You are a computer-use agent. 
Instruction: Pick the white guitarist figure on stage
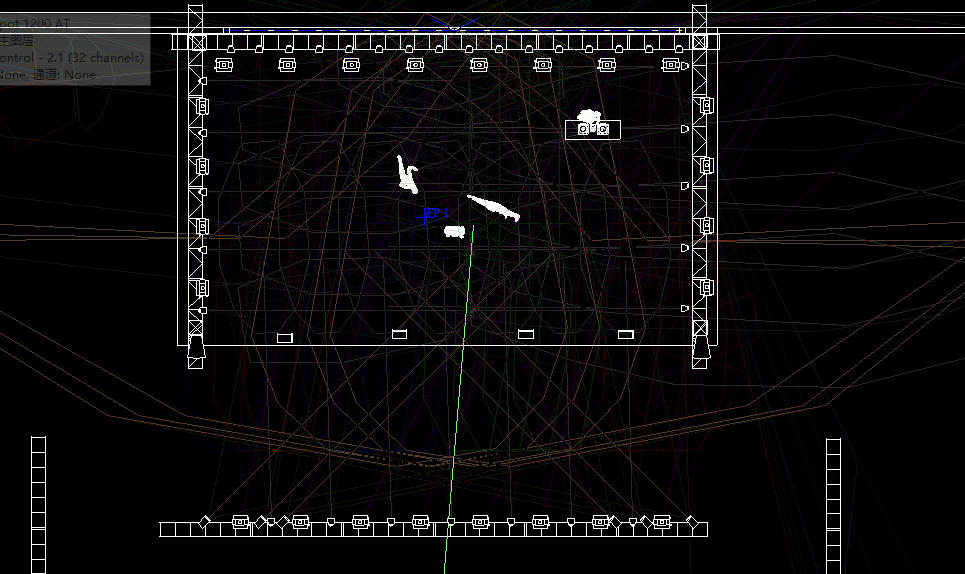(x=407, y=174)
